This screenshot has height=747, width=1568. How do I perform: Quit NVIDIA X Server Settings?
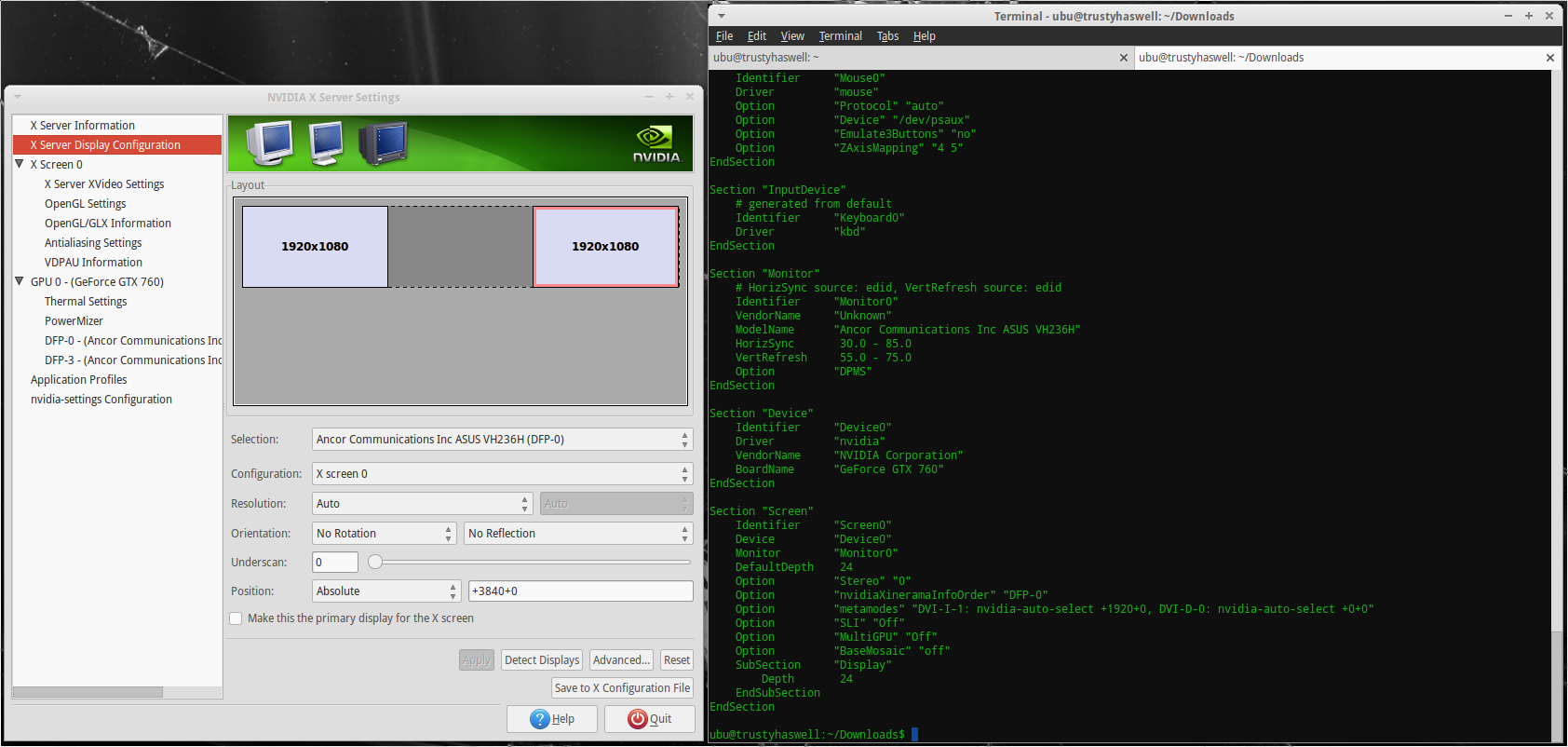click(x=649, y=719)
